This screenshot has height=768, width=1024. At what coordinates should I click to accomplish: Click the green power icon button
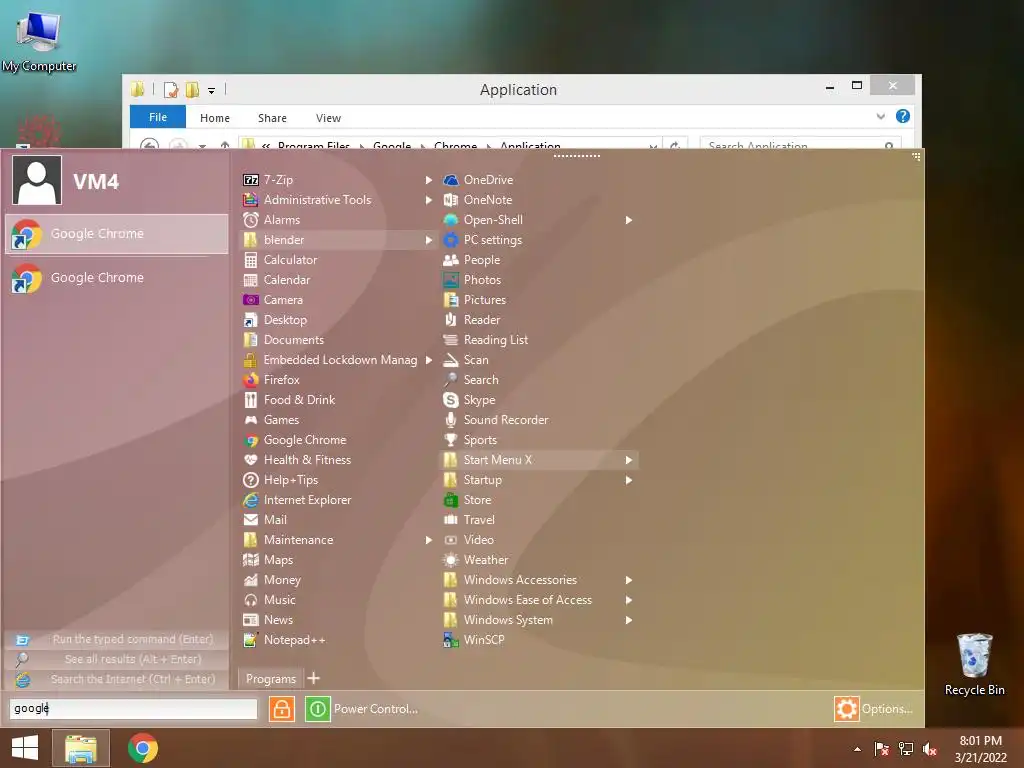[317, 709]
